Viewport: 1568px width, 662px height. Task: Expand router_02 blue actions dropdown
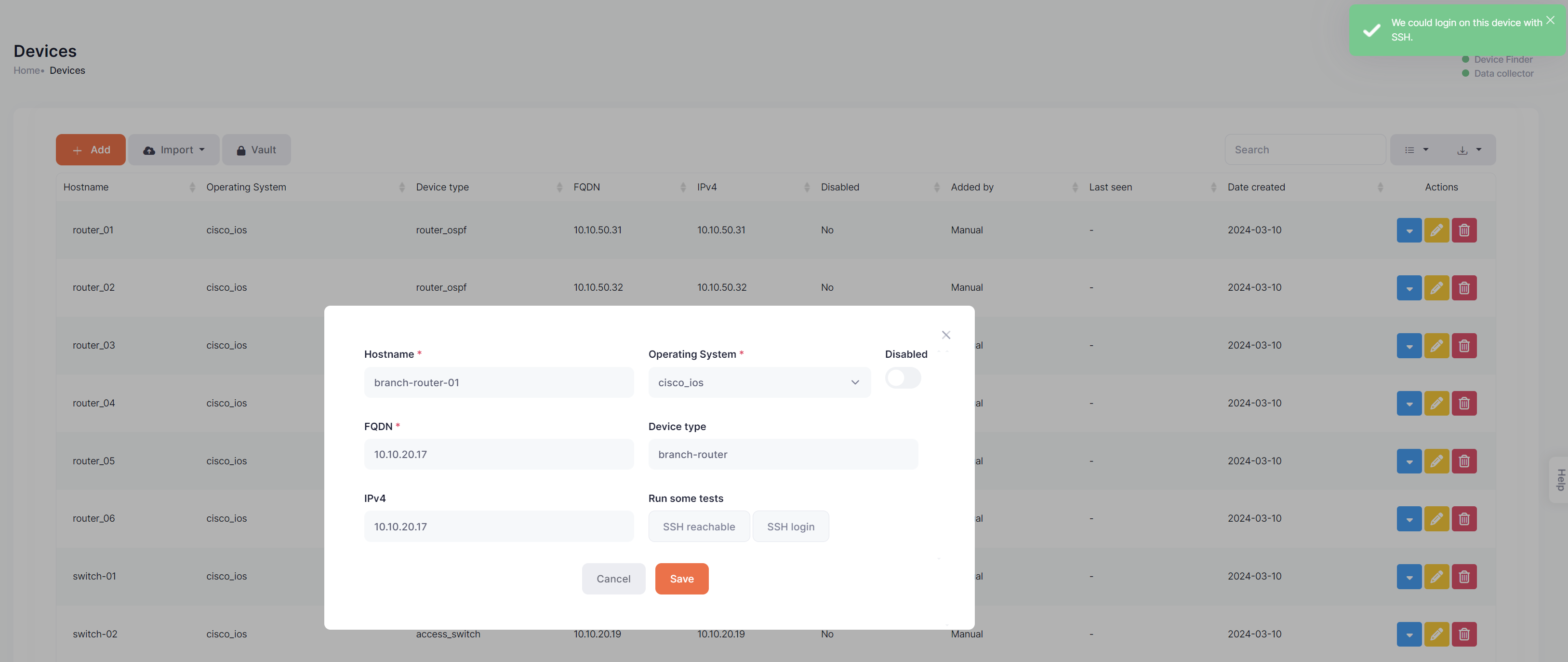pyautogui.click(x=1409, y=287)
